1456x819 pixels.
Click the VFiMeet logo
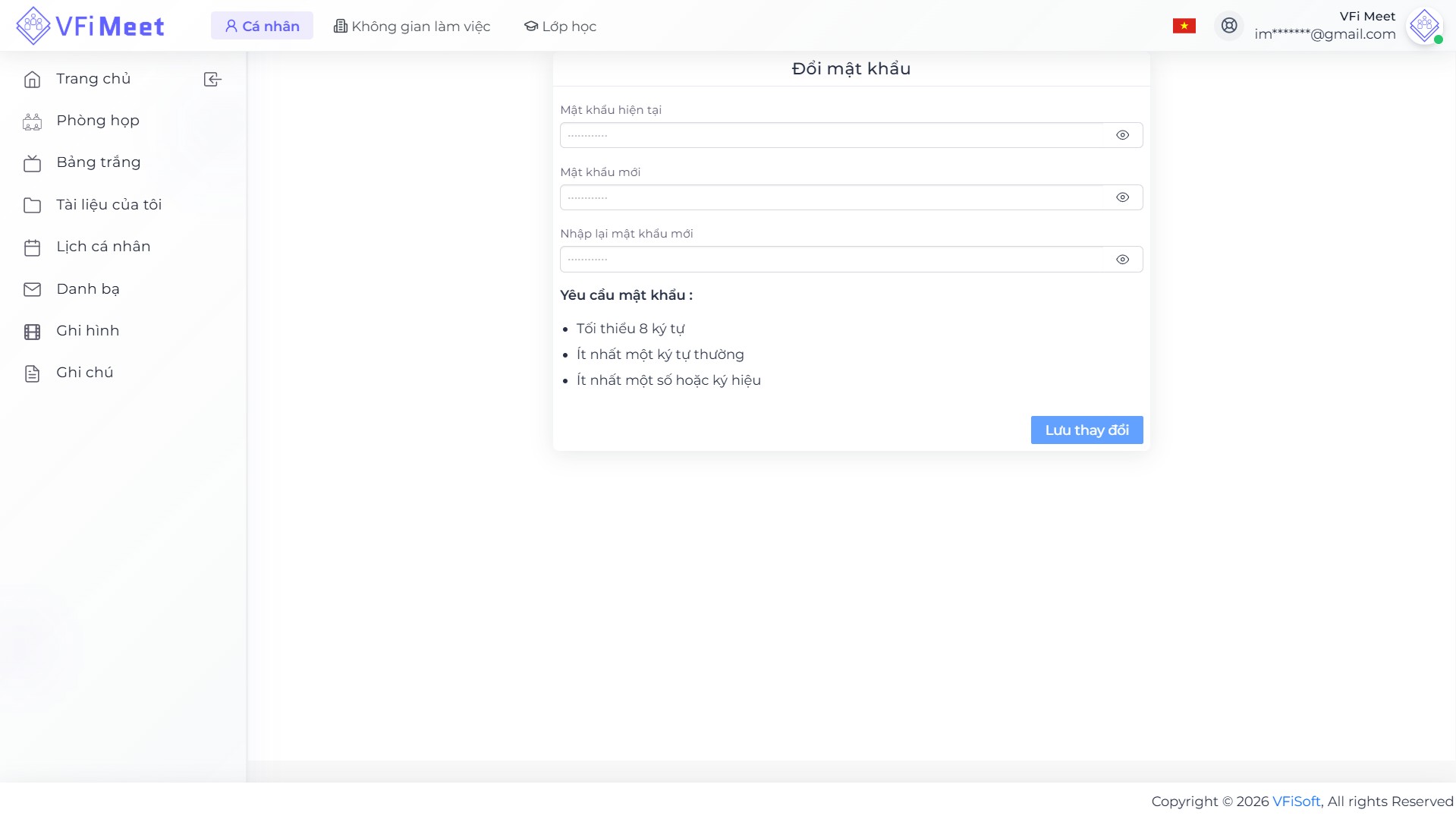[90, 26]
